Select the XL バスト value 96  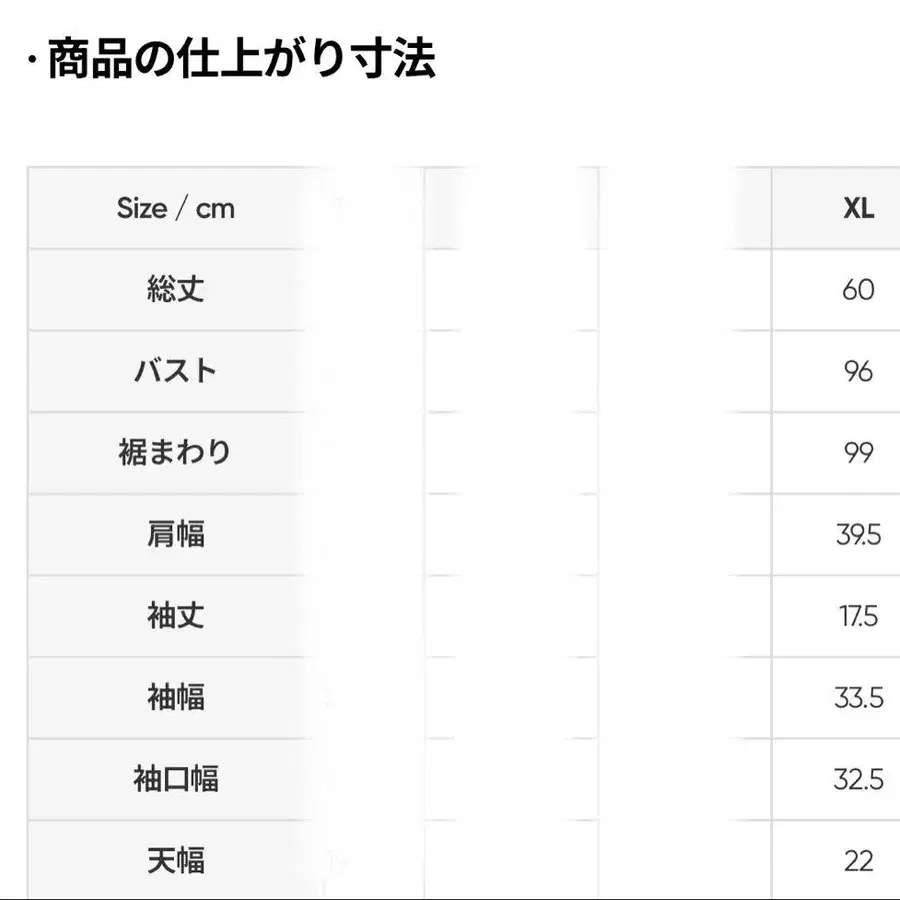coord(858,371)
